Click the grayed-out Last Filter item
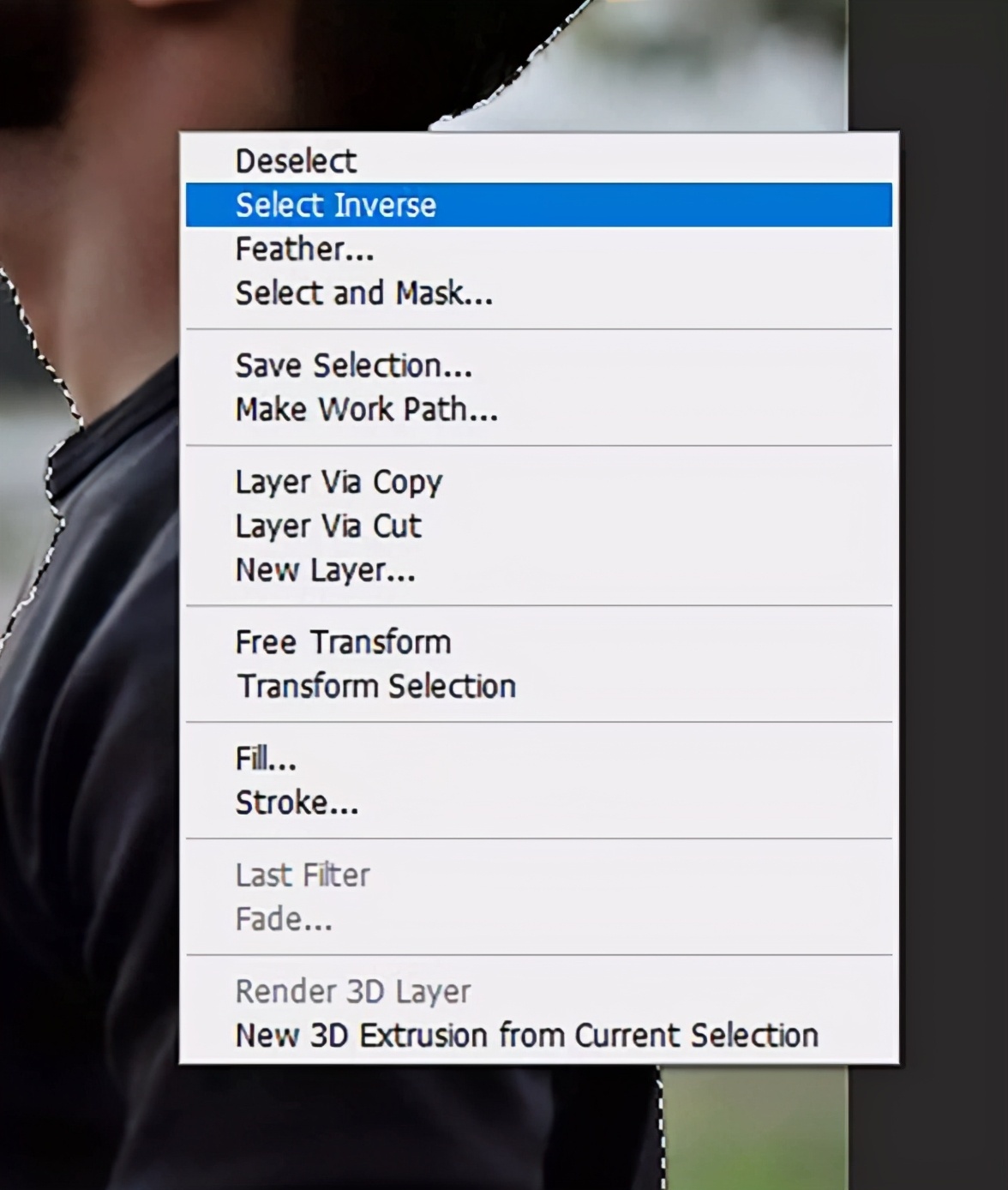The height and width of the screenshot is (1190, 1008). tap(303, 875)
